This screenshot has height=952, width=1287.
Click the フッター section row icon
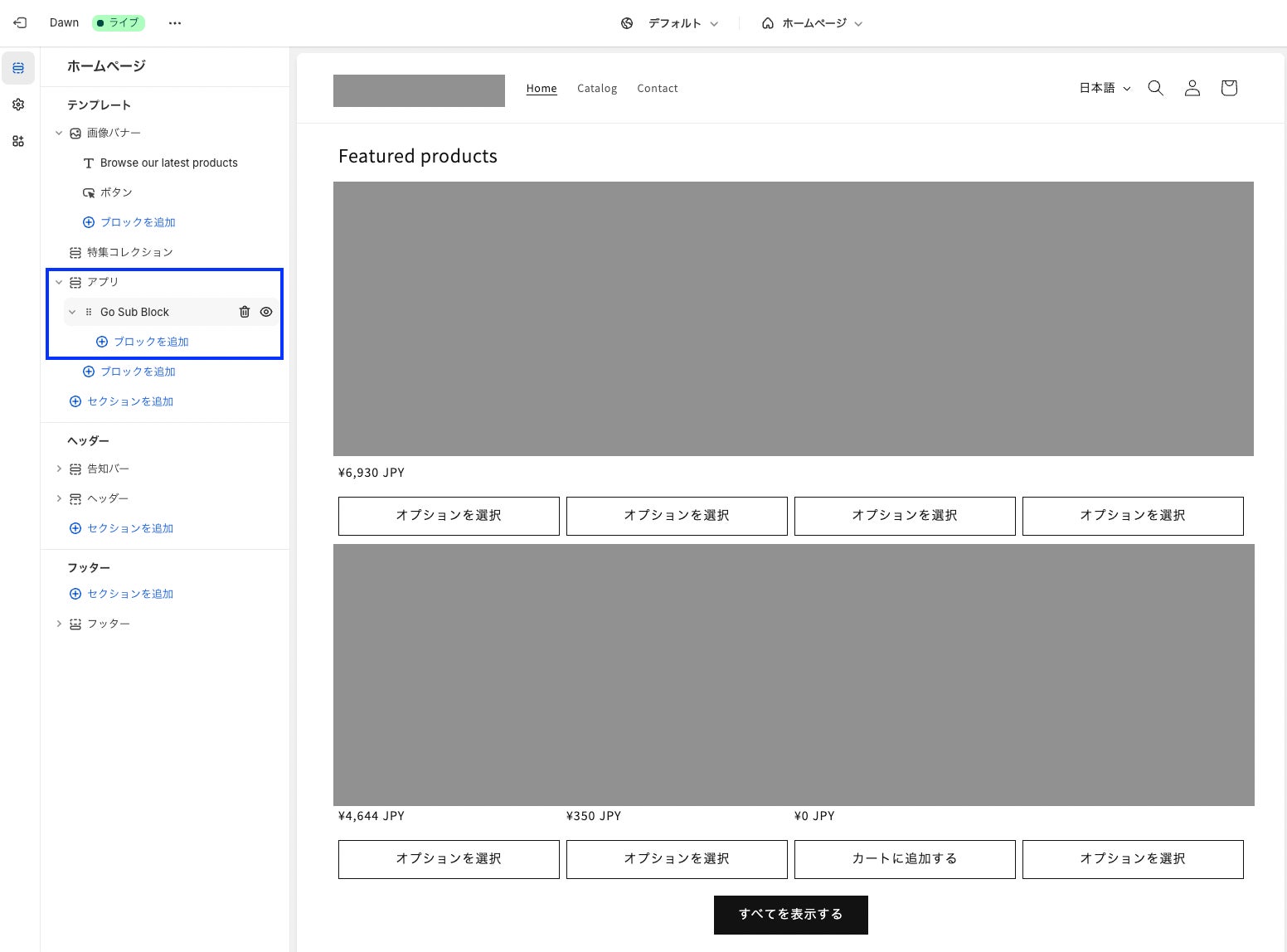coord(75,624)
